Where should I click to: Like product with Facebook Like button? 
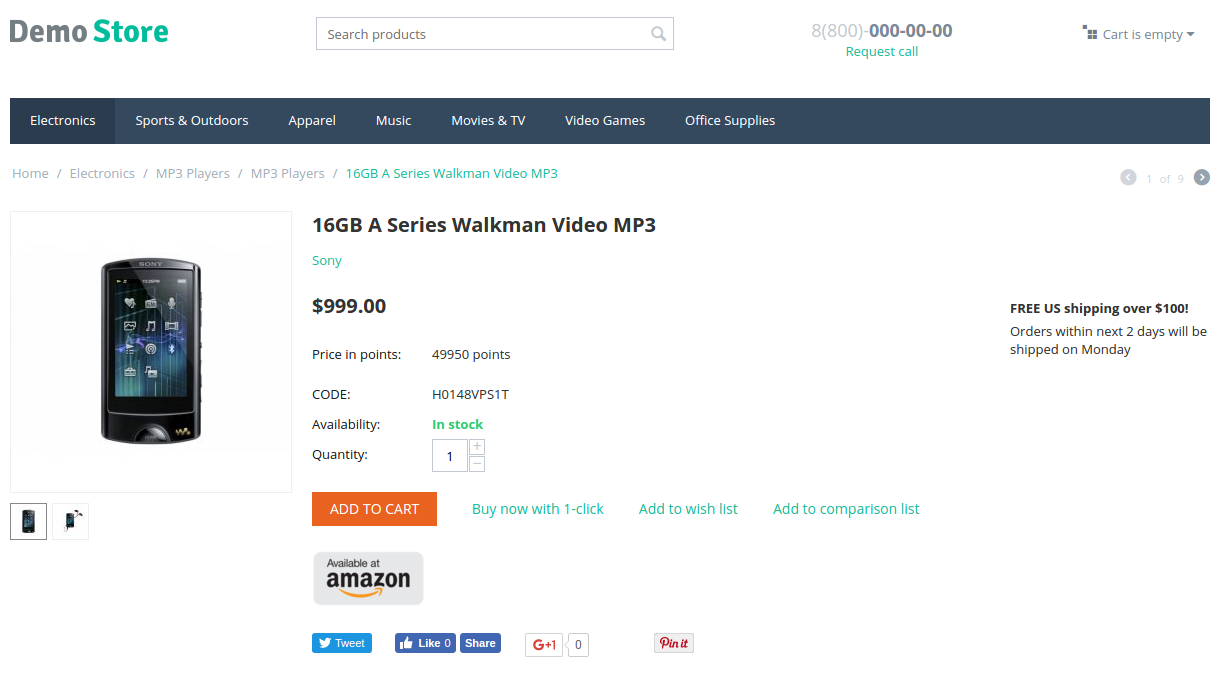425,643
